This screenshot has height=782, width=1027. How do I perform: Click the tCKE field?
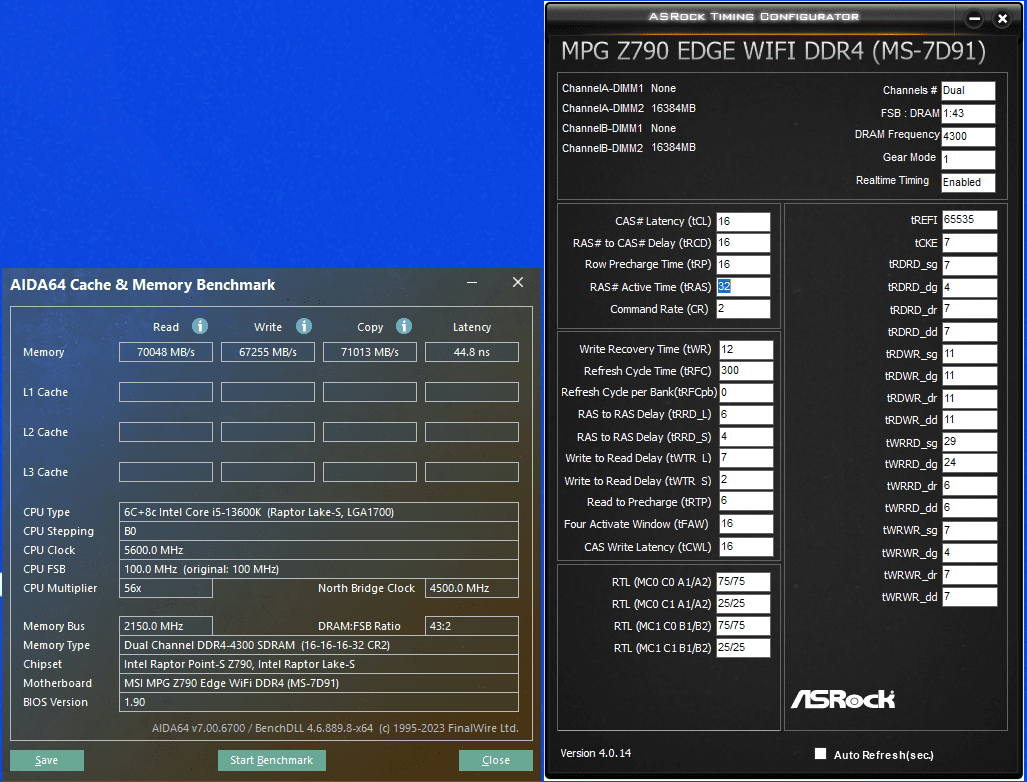click(x=969, y=243)
